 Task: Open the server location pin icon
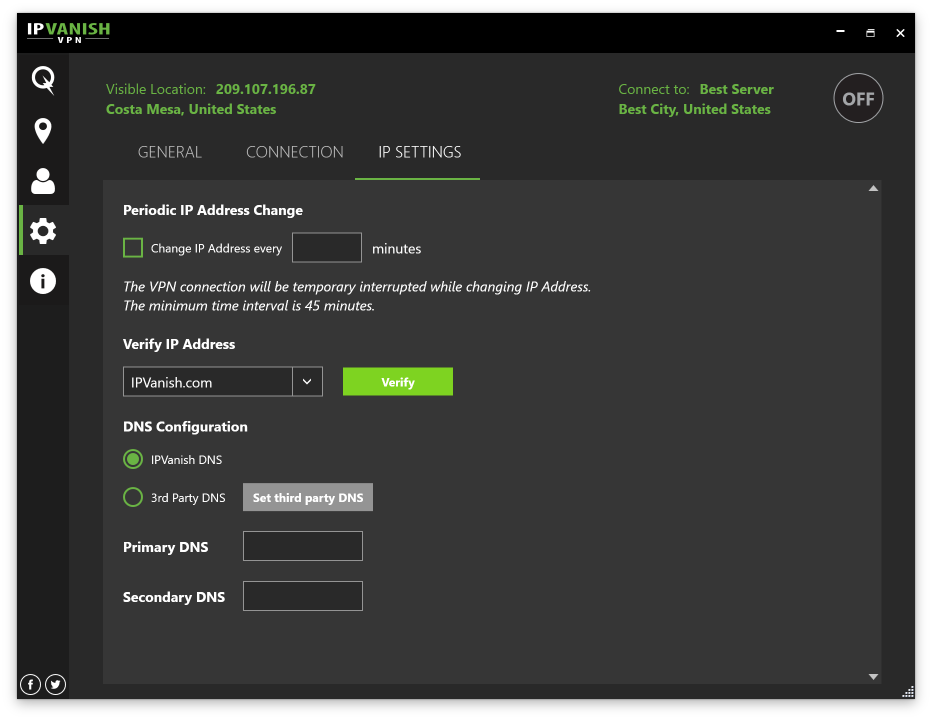coord(43,131)
